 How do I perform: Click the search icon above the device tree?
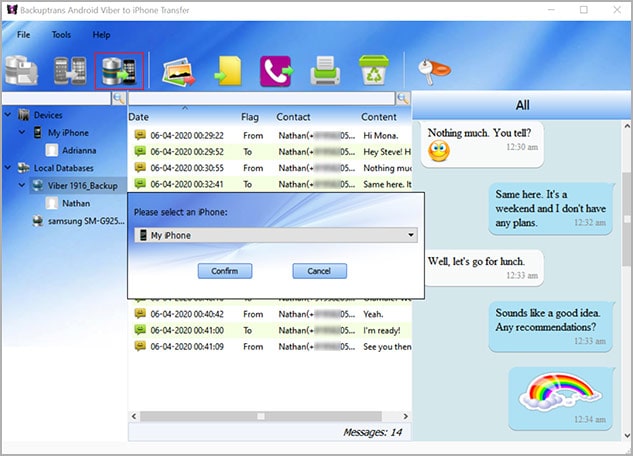point(119,98)
